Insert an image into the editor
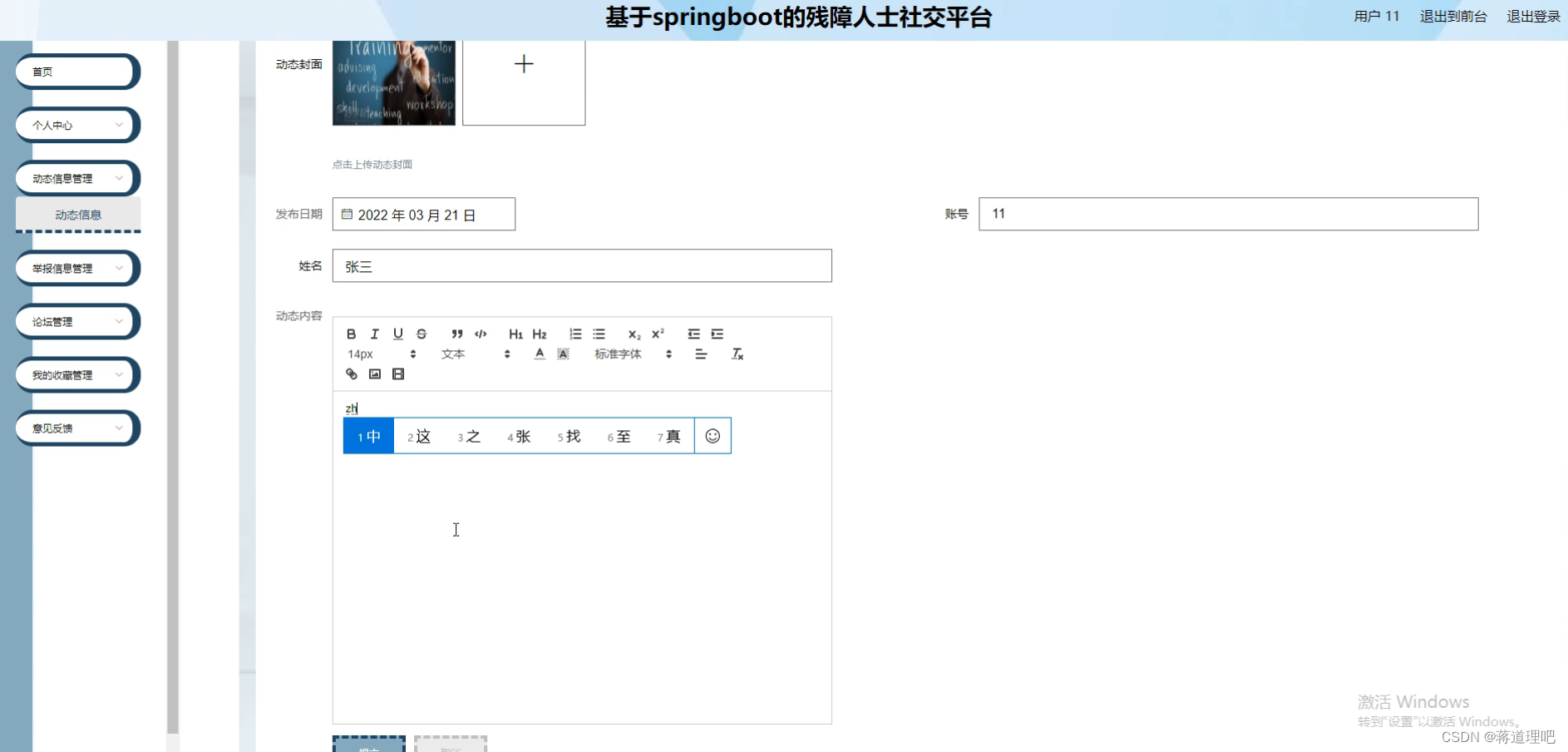The width and height of the screenshot is (1568, 752). pos(374,374)
